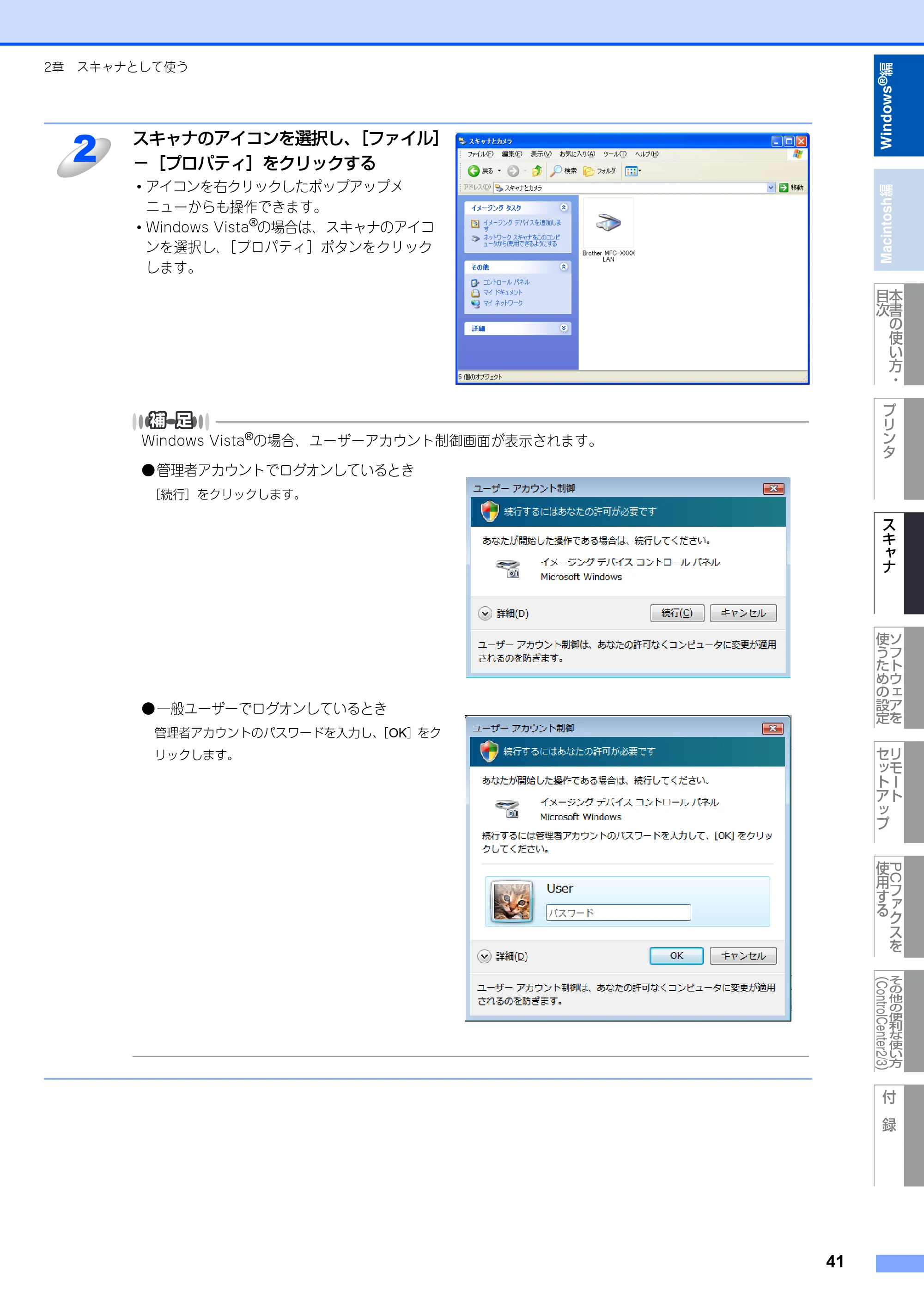Open the Help (ヘルプ) menu
This screenshot has width=924, height=1308.
point(647,154)
